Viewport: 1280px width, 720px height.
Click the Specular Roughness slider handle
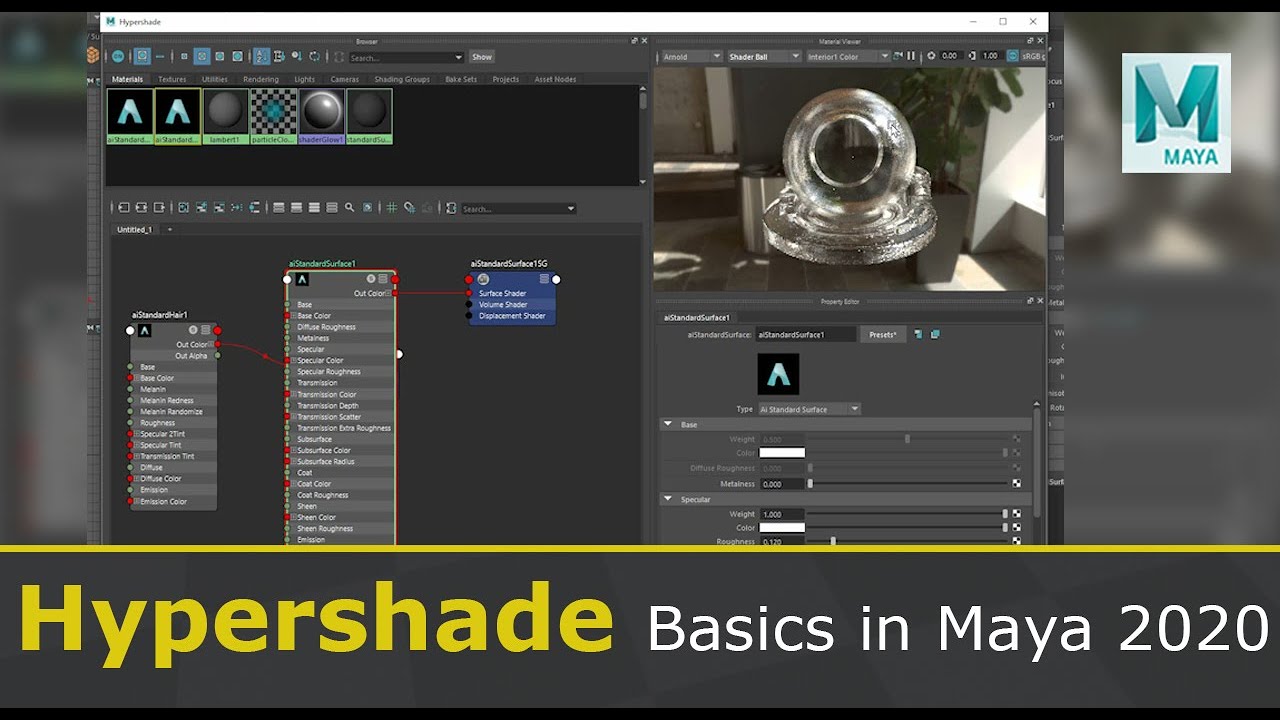click(833, 541)
